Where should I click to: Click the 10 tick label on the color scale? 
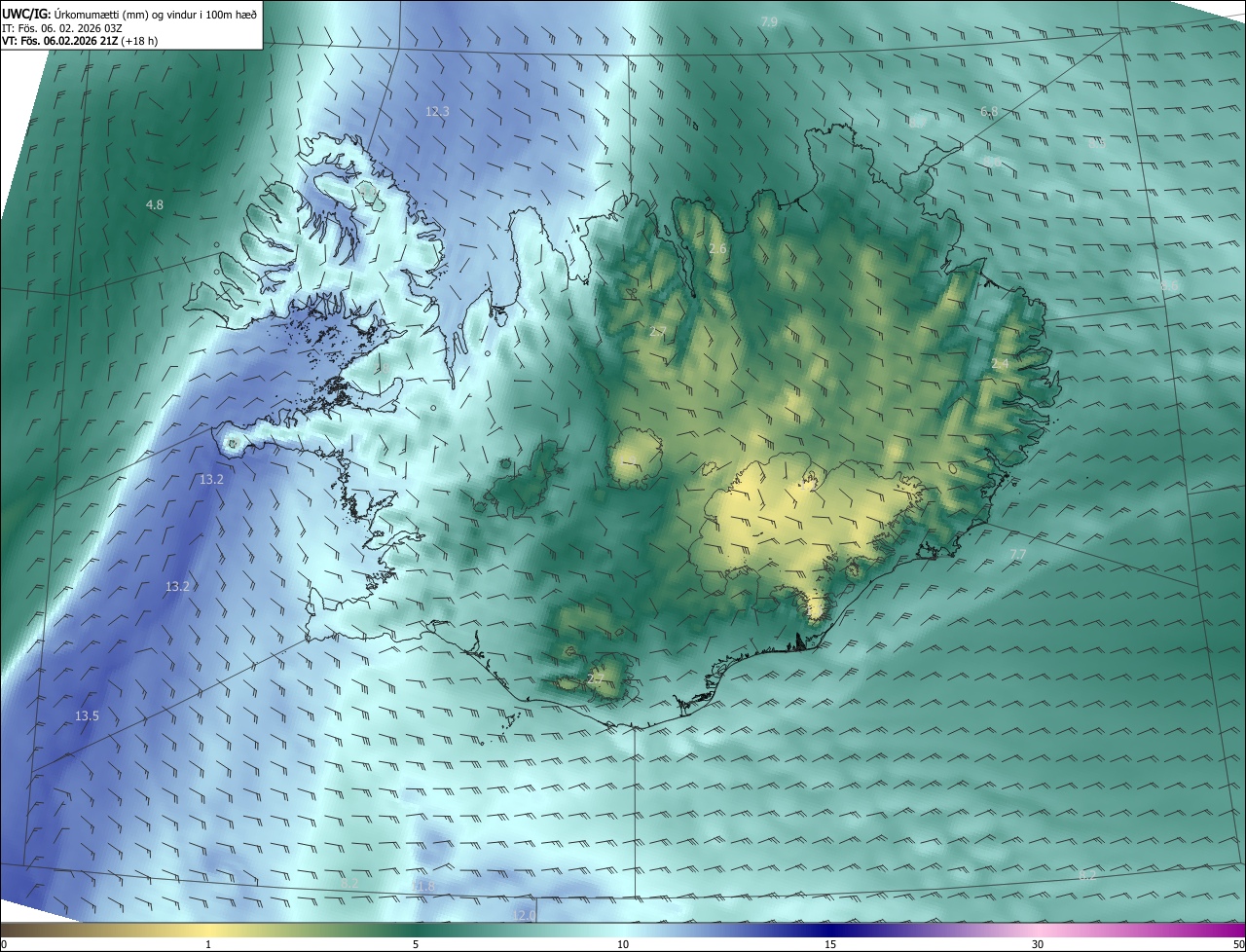point(623,945)
